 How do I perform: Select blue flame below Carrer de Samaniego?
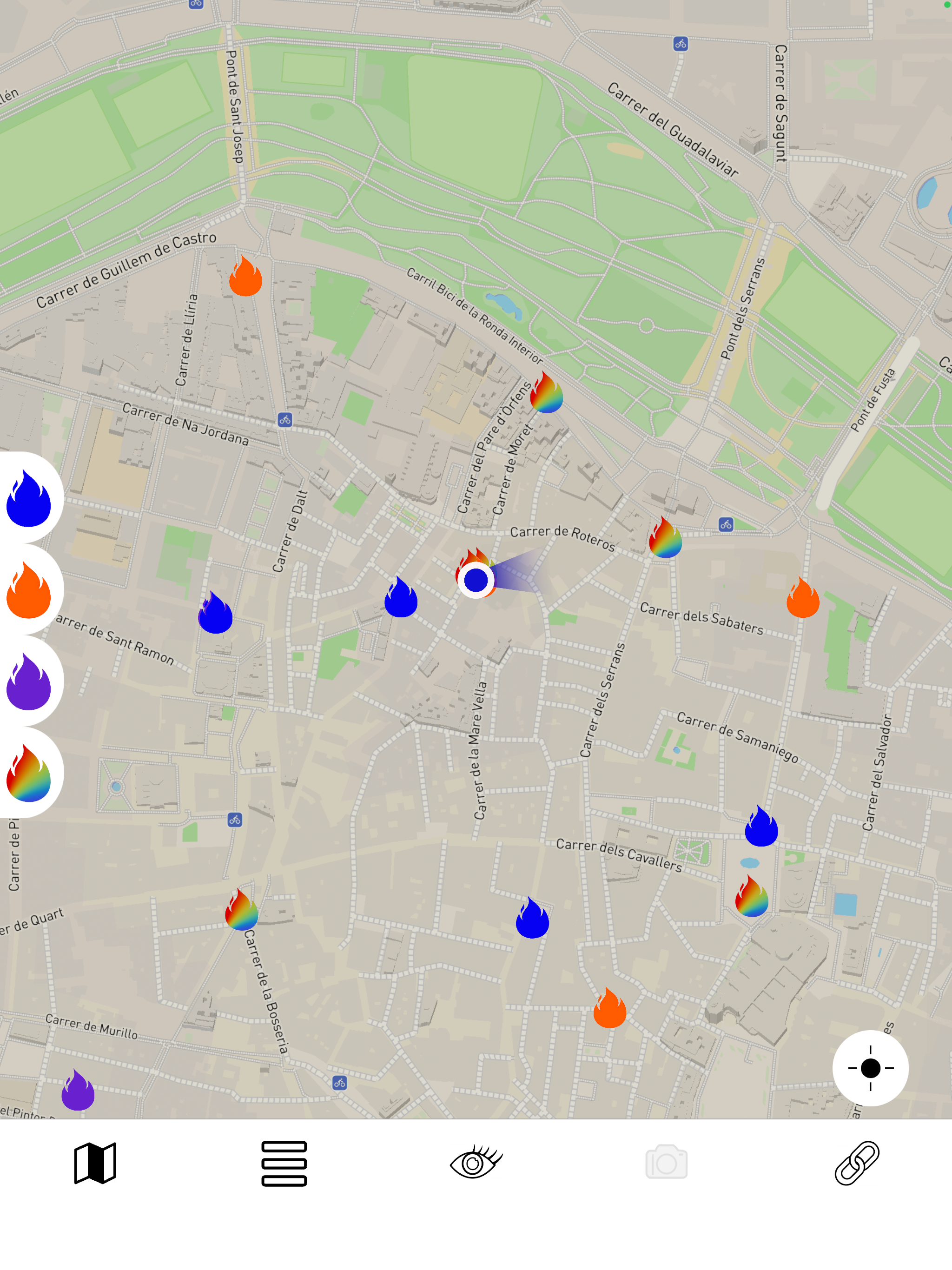[761, 826]
